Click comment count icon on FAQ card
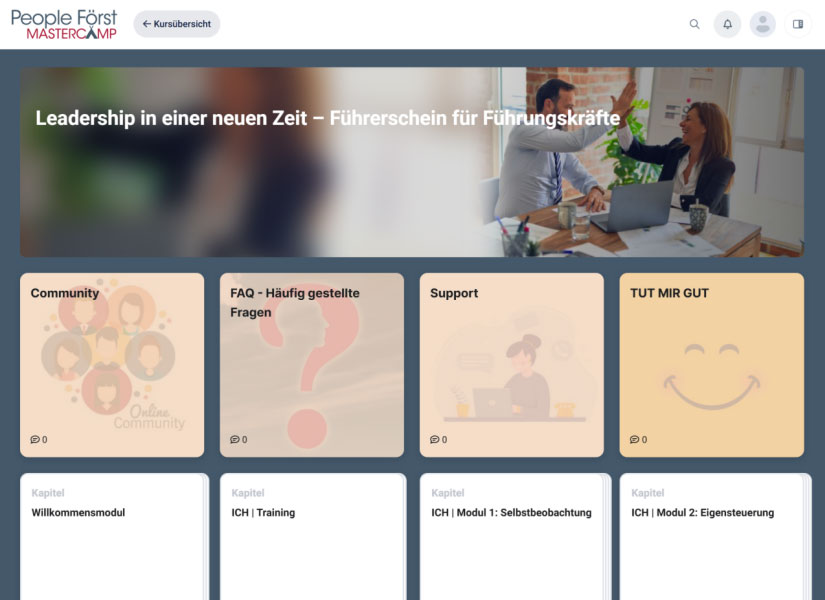 click(x=235, y=439)
